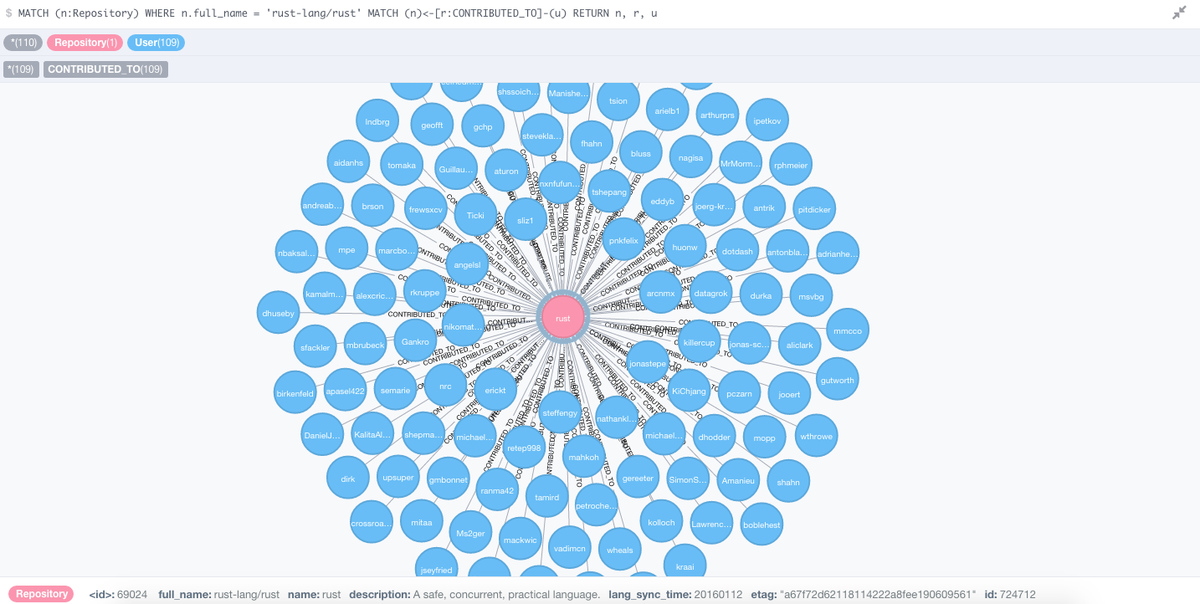Select the birkenfeld user node

point(295,393)
